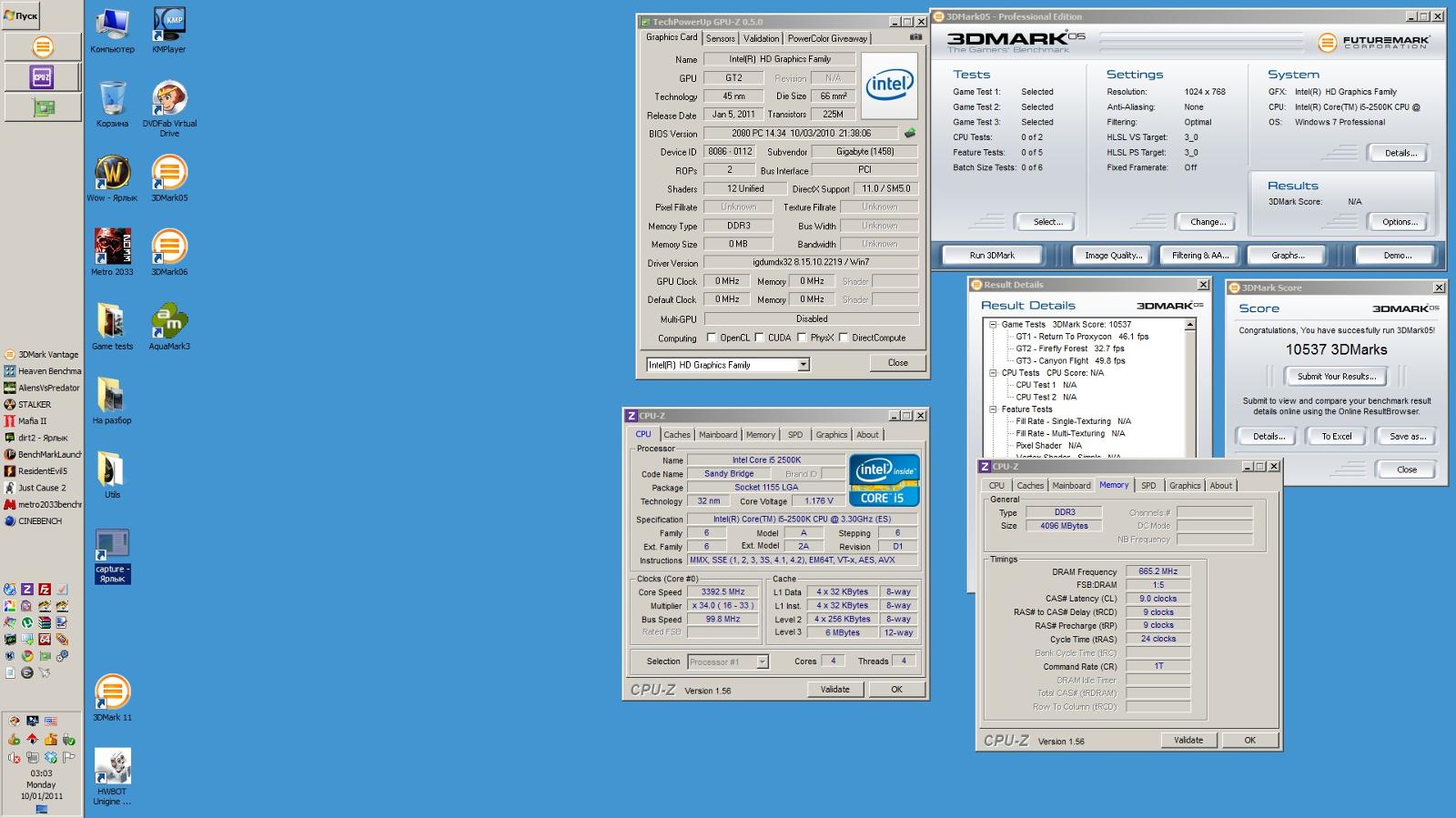Click Save as button in Score window
The height and width of the screenshot is (818, 1456).
(x=1407, y=437)
